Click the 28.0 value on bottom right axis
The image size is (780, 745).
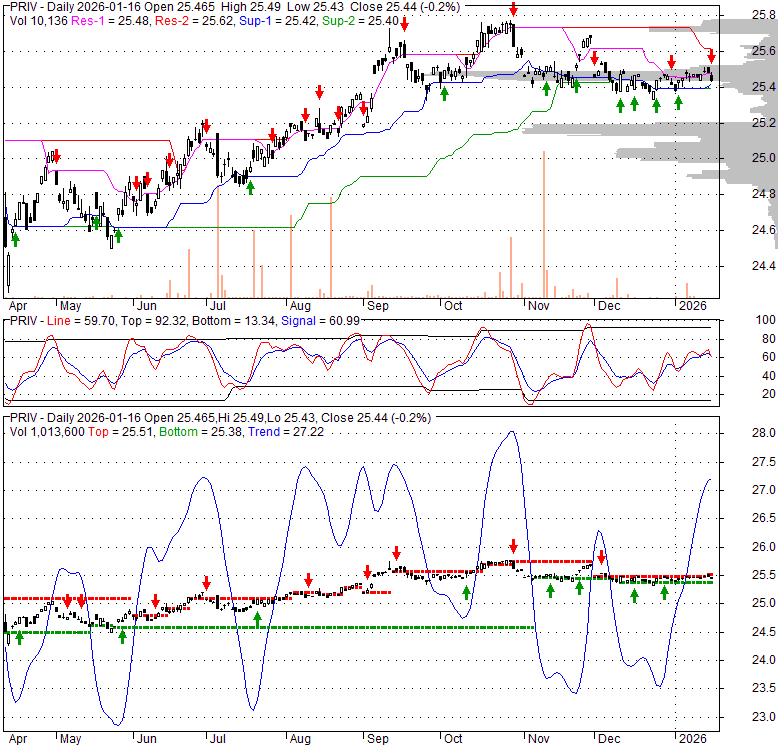(x=763, y=433)
